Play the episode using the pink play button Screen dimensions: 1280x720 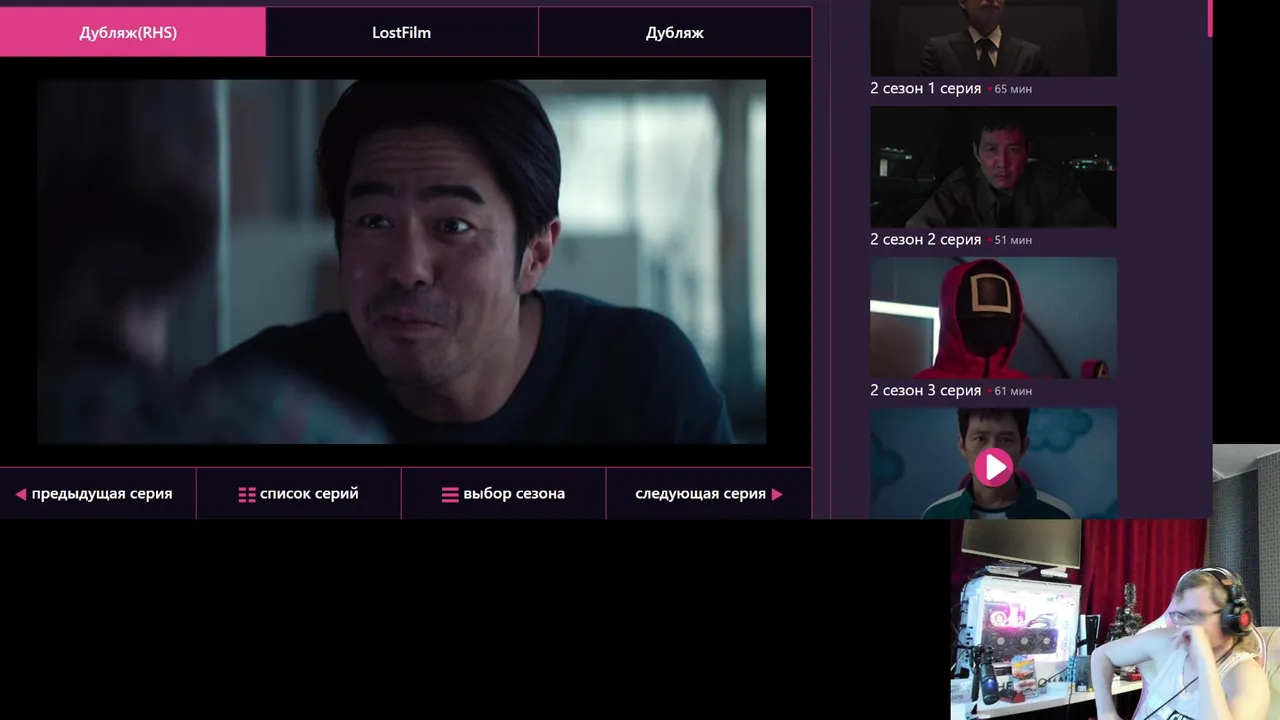993,467
